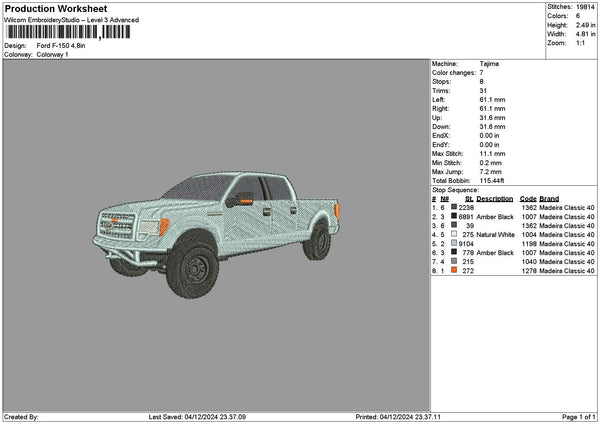Select the Max Stitch value 11.1 mm
Image resolution: width=600 pixels, height=424 pixels.
[492, 153]
